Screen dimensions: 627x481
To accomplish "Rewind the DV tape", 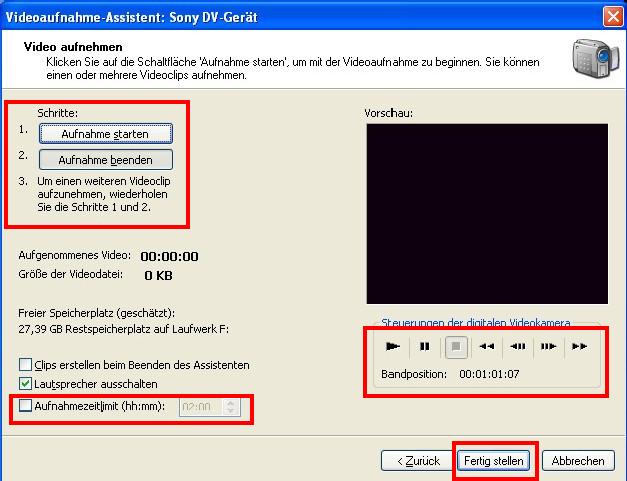I will click(x=486, y=347).
